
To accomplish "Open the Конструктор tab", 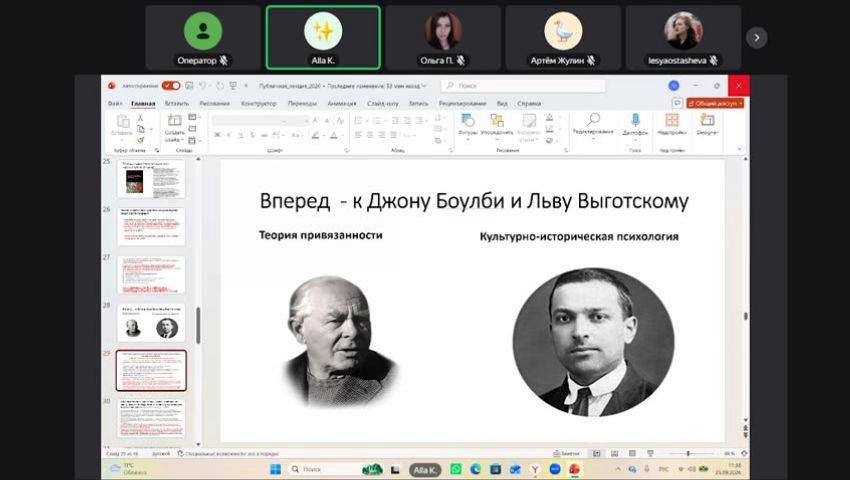I will pos(259,103).
